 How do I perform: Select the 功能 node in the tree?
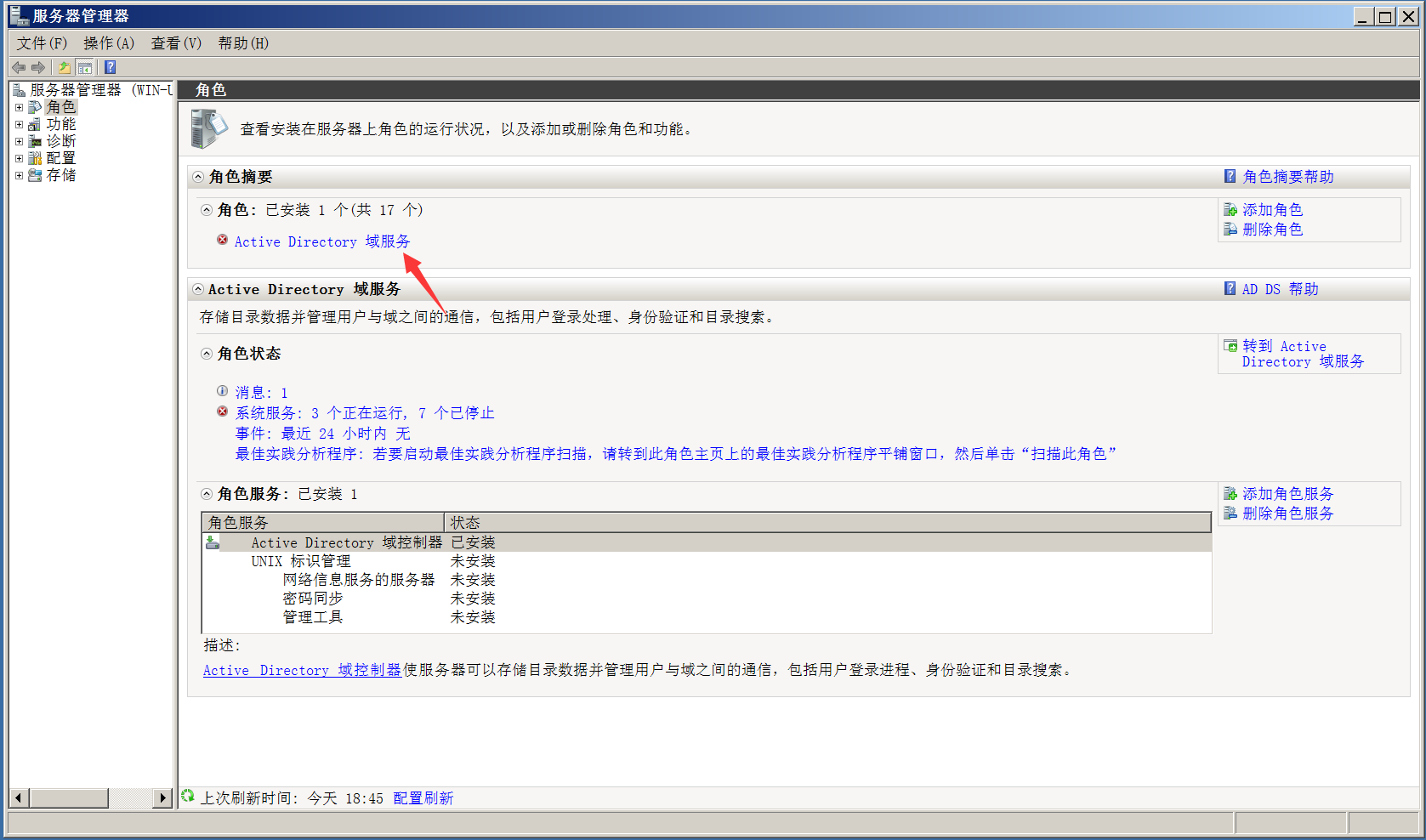click(61, 124)
